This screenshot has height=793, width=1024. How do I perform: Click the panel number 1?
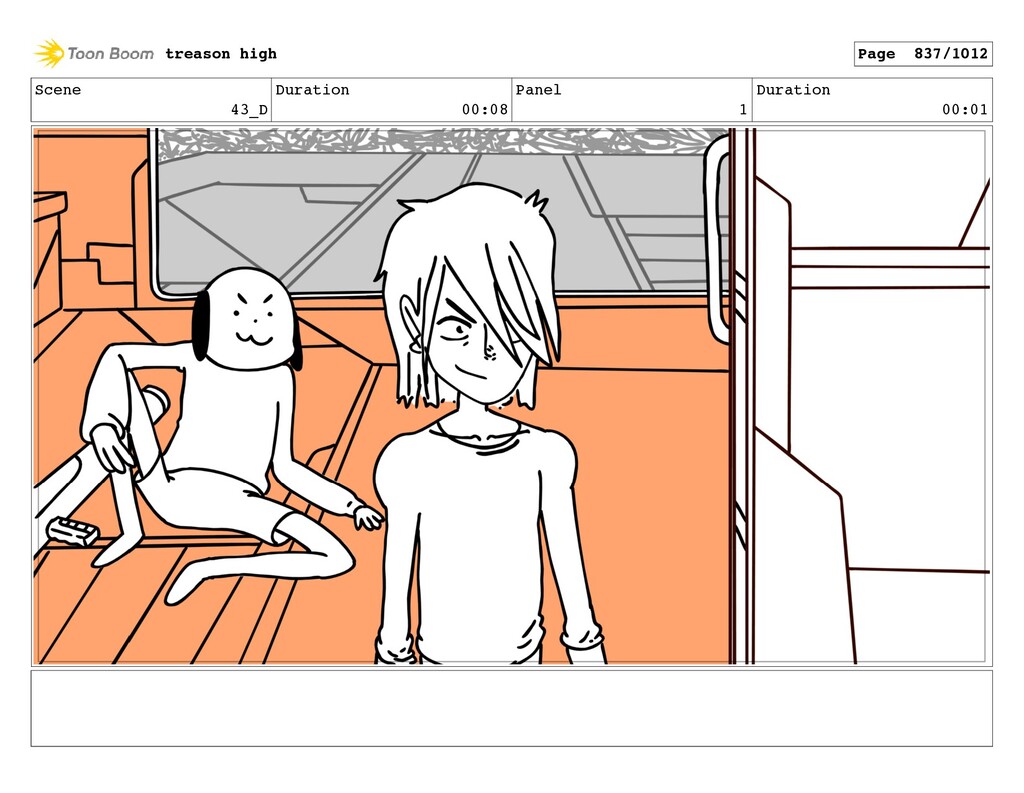pos(743,109)
